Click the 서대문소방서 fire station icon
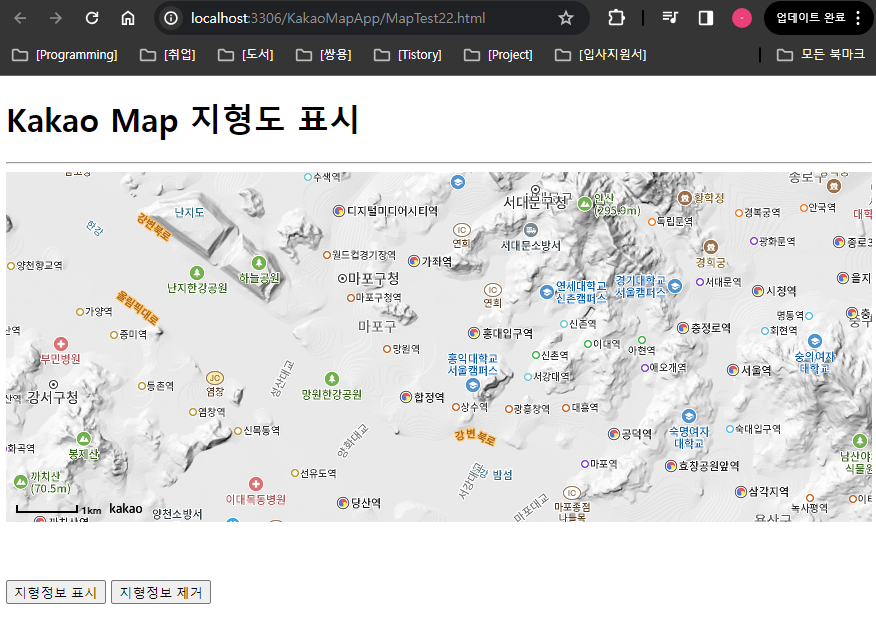This screenshot has height=642, width=876. (x=531, y=230)
